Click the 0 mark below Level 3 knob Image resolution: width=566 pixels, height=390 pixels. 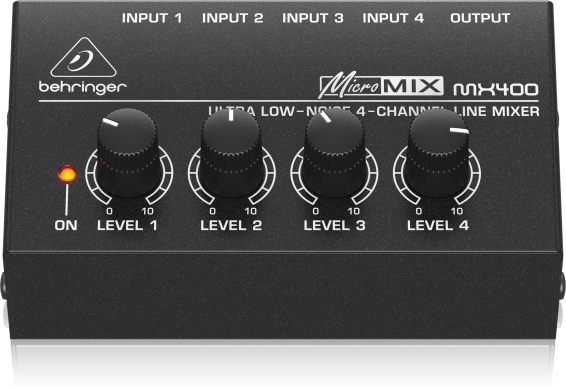click(x=315, y=211)
